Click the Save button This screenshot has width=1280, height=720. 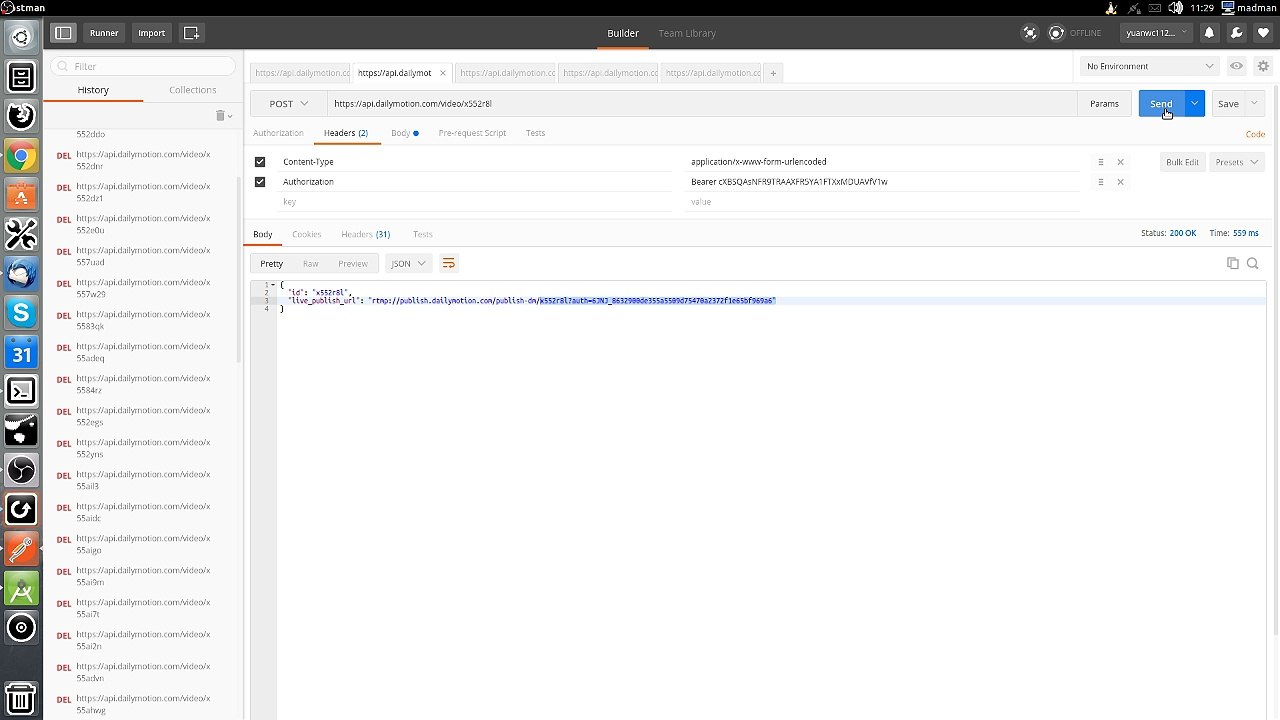(x=1228, y=103)
